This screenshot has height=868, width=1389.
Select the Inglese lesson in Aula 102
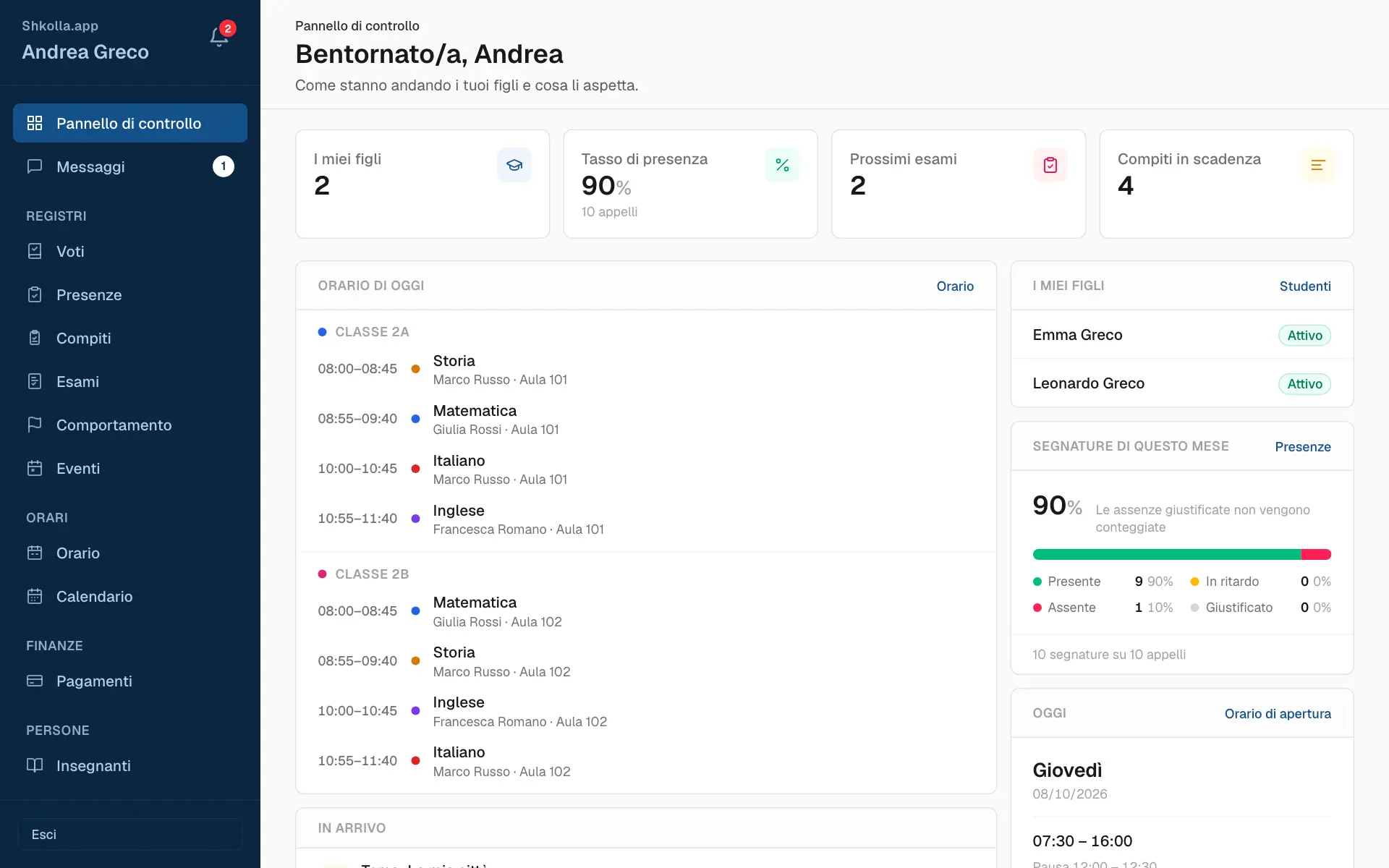point(645,711)
